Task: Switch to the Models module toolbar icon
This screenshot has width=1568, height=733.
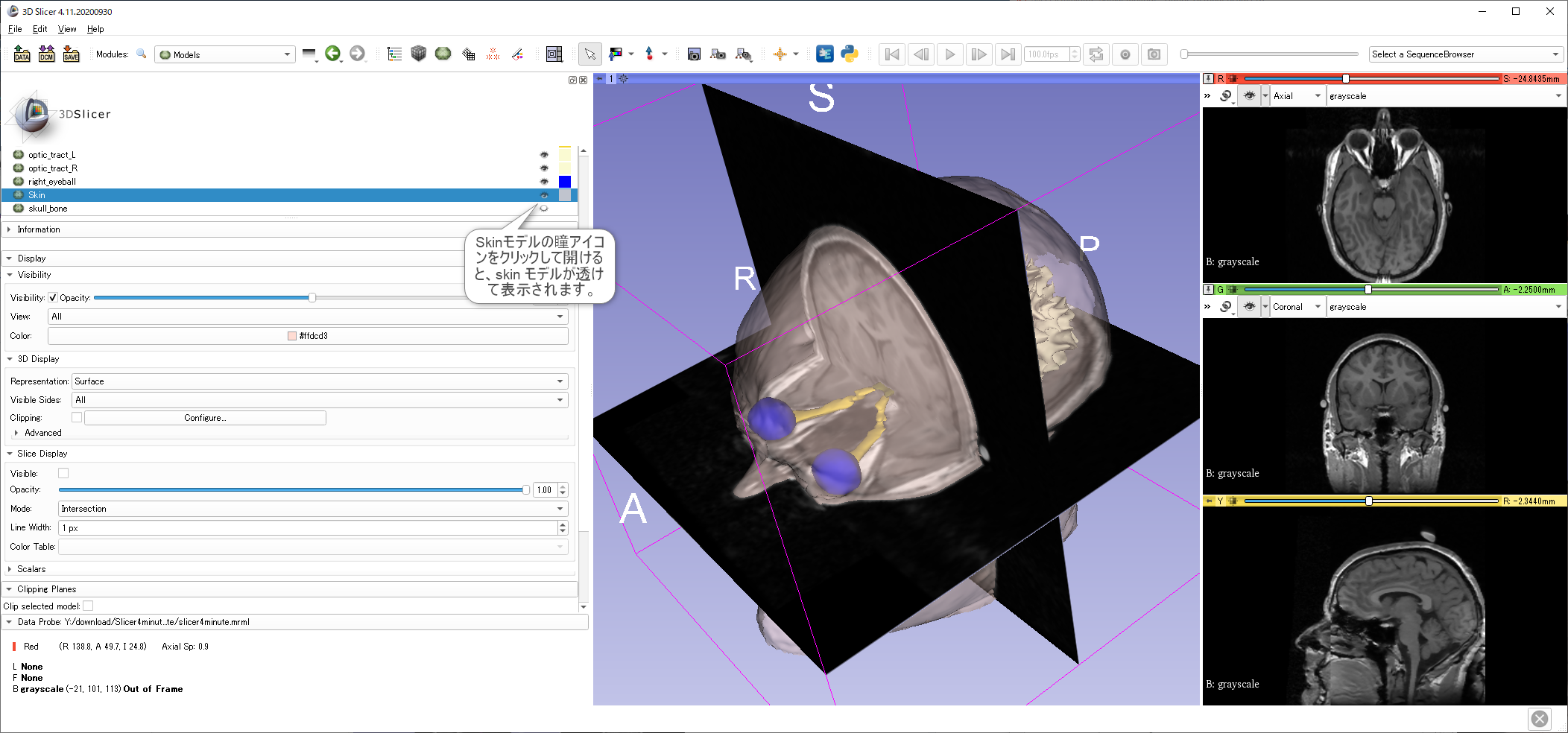Action: point(443,54)
